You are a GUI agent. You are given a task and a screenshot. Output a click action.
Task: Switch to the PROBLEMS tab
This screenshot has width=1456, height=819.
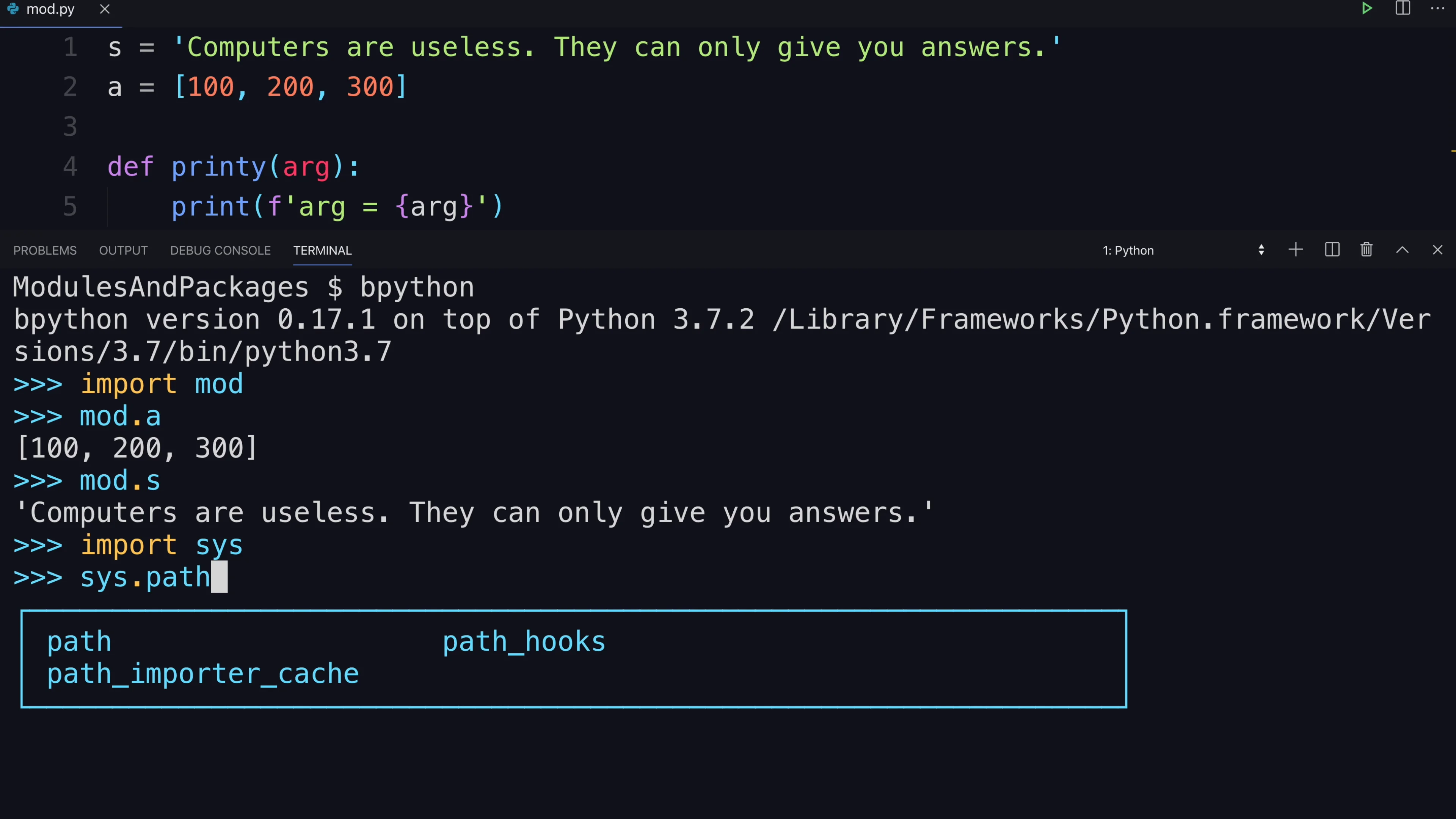45,250
